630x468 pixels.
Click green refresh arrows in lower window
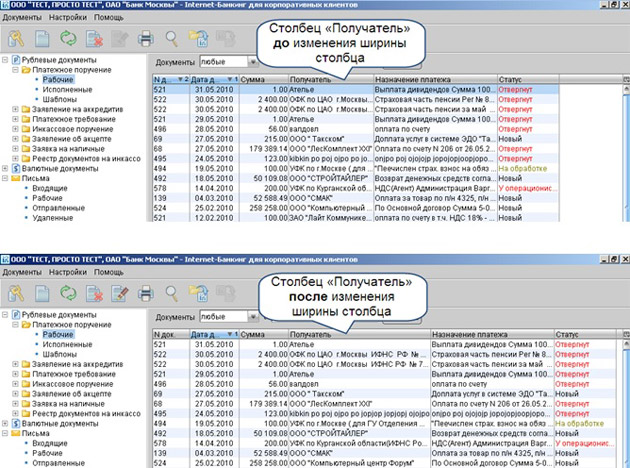[68, 293]
